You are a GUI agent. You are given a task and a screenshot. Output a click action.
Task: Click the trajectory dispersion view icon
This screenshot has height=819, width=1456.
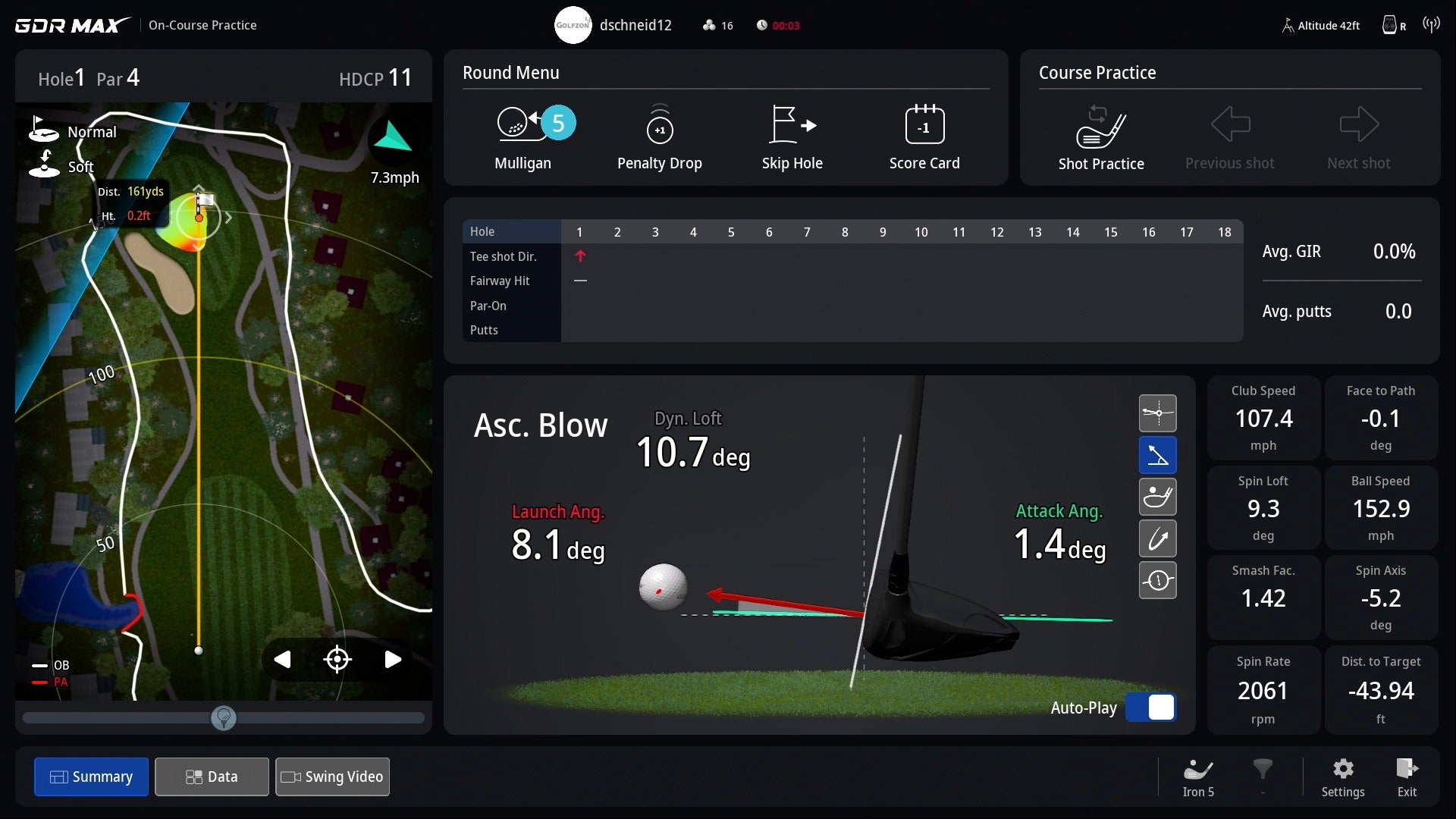[1158, 413]
